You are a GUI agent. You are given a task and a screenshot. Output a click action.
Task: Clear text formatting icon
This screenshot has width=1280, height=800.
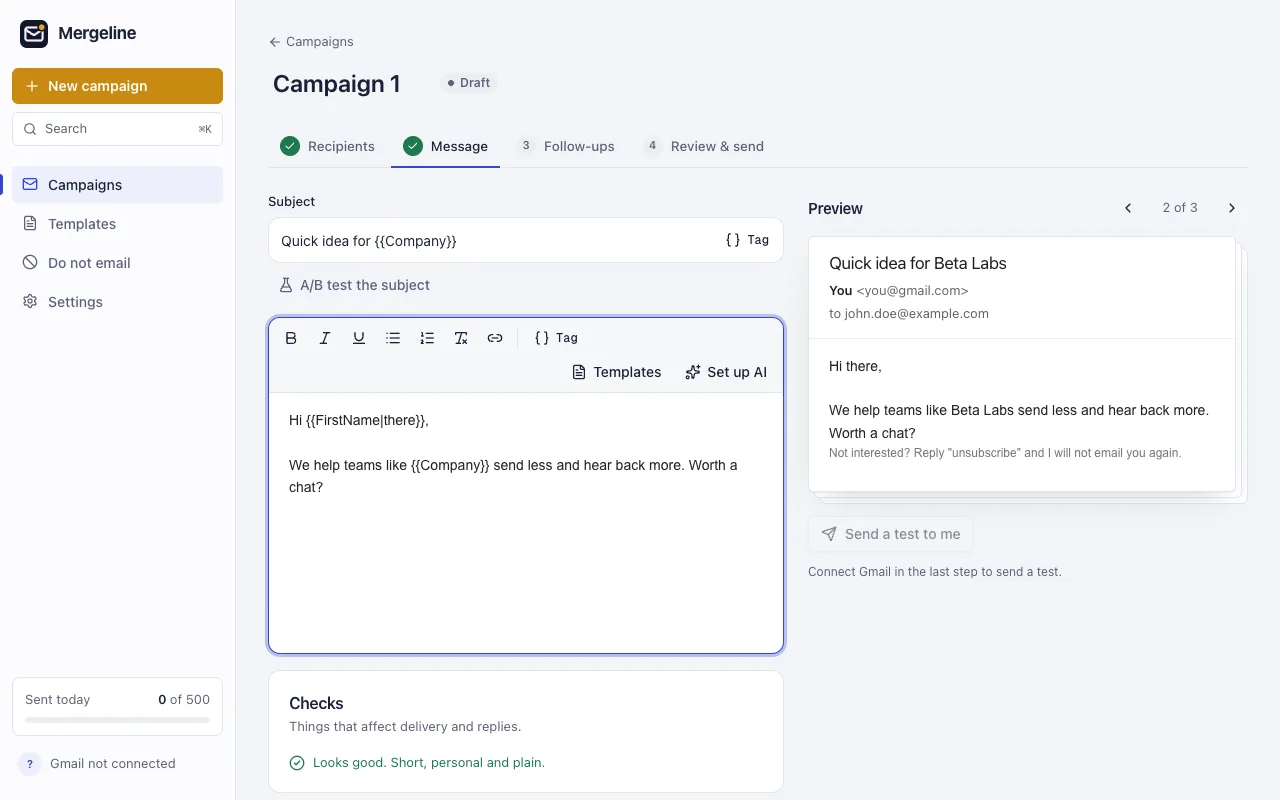point(461,338)
